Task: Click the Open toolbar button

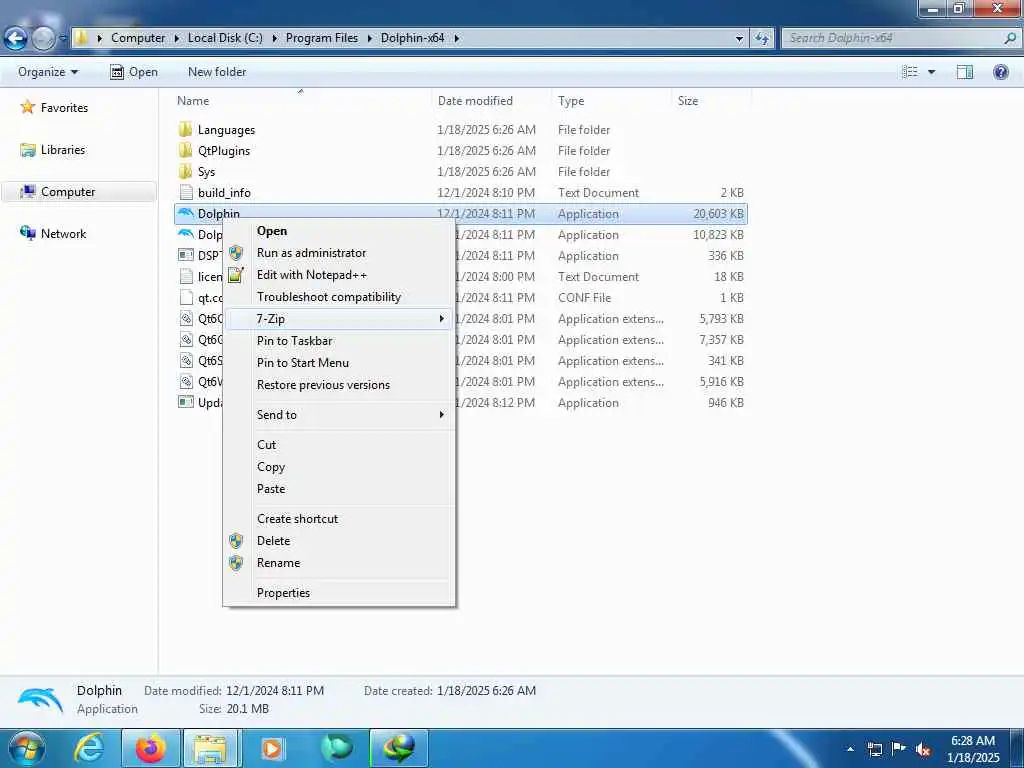Action: pos(134,72)
